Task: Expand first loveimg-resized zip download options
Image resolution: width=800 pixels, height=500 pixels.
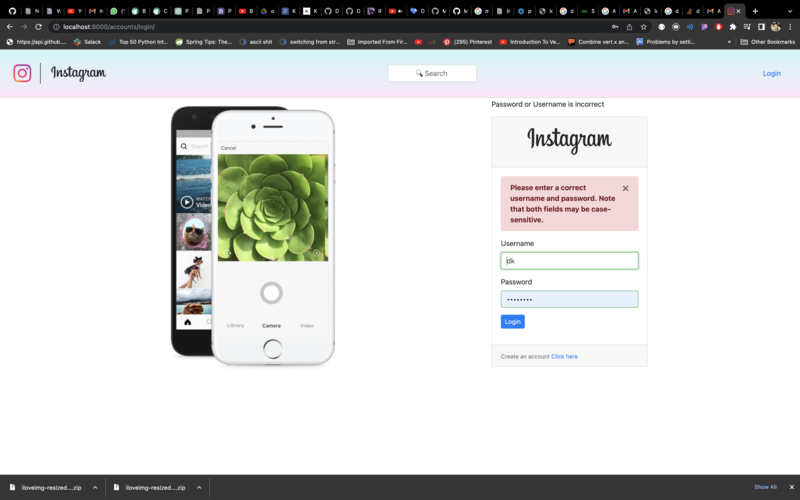Action: pos(95,488)
